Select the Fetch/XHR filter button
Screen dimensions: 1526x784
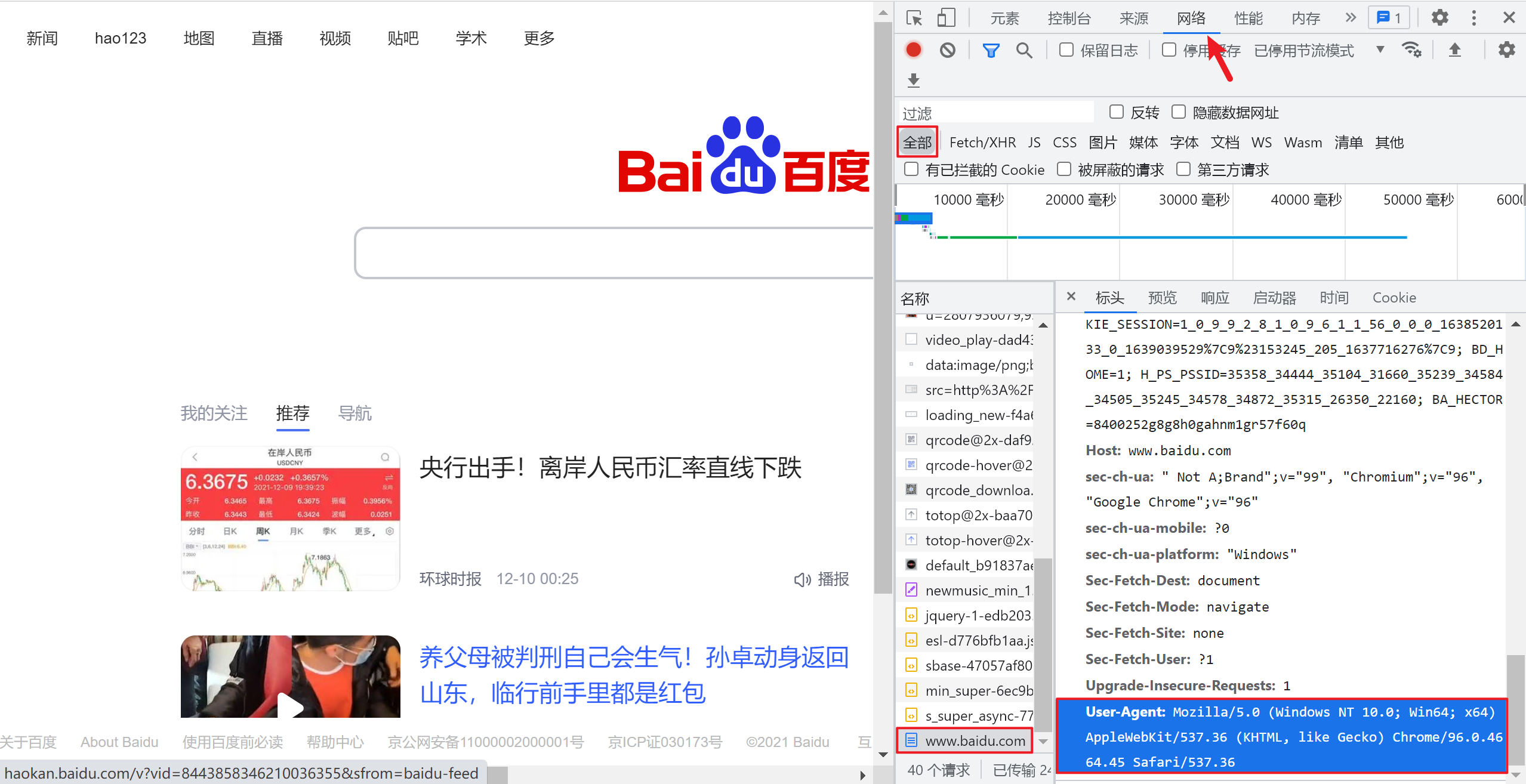[x=982, y=143]
